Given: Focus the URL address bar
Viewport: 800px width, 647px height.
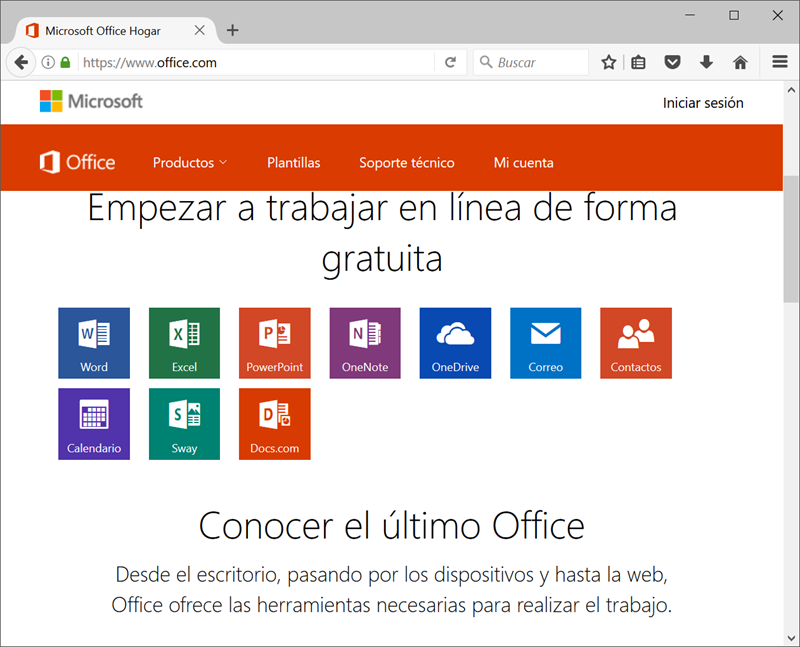Looking at the screenshot, I should coord(257,62).
